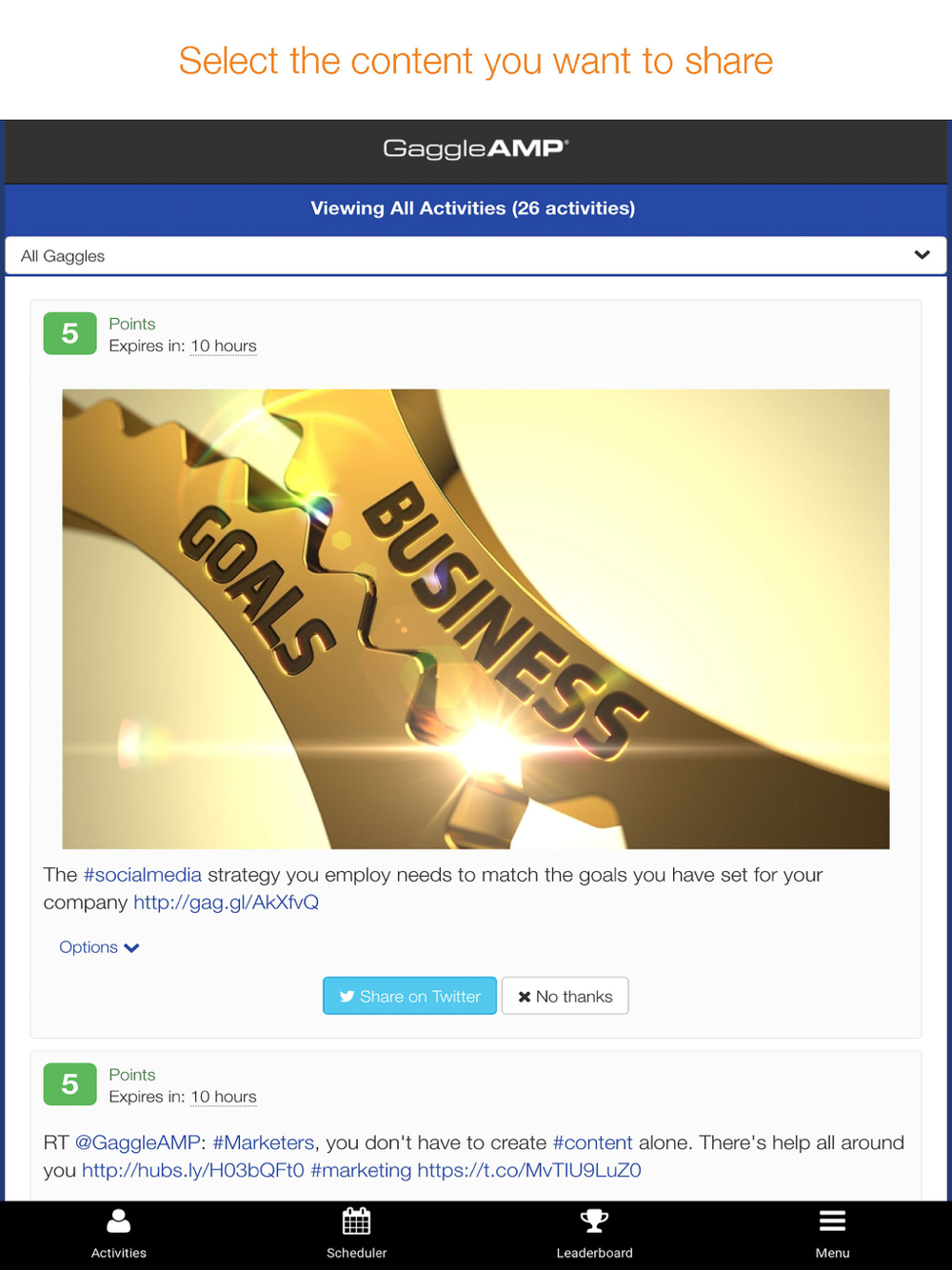Click the chevron arrow of All Gaggles selector

[922, 255]
